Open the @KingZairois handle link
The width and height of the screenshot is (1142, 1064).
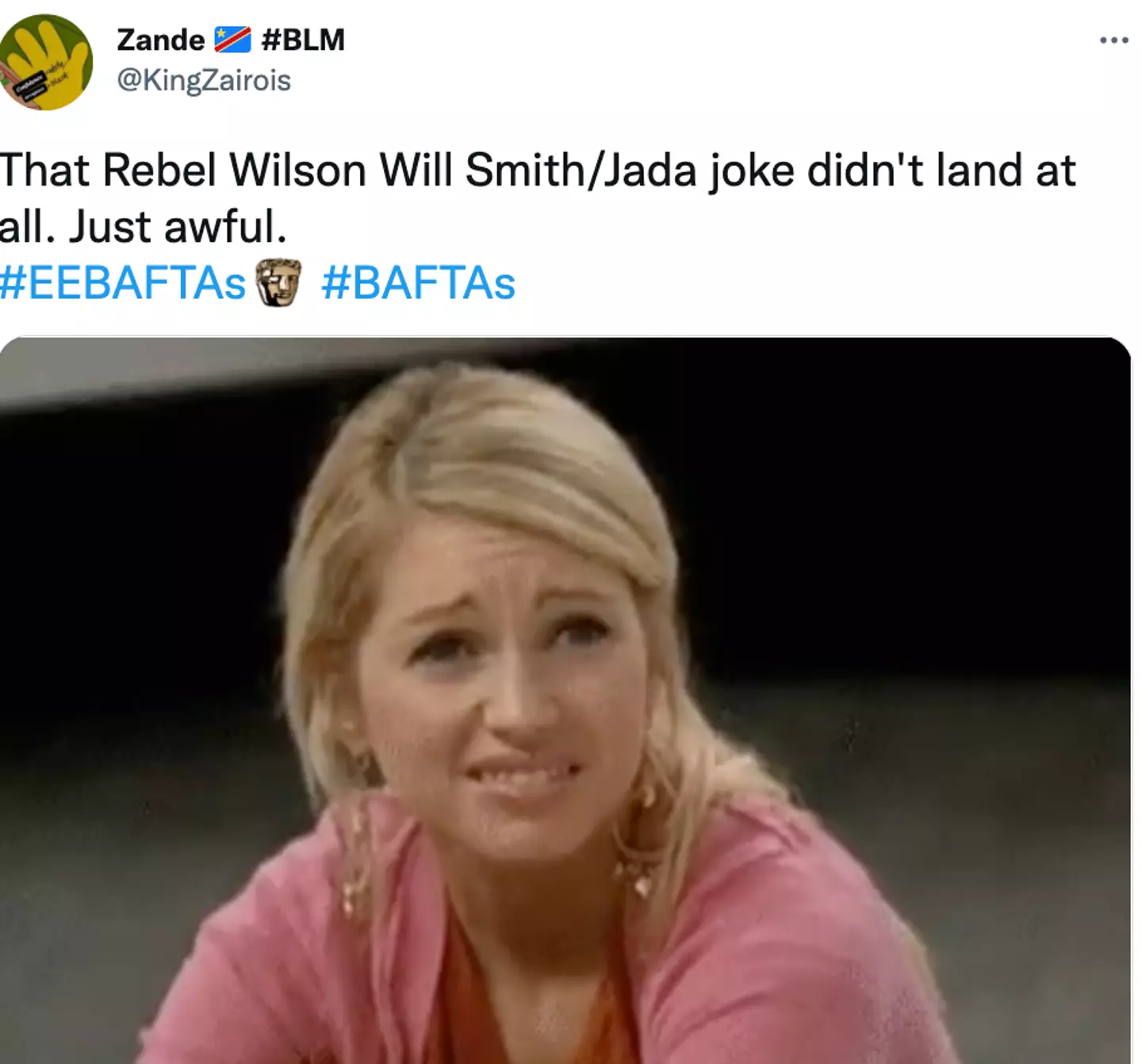click(204, 80)
